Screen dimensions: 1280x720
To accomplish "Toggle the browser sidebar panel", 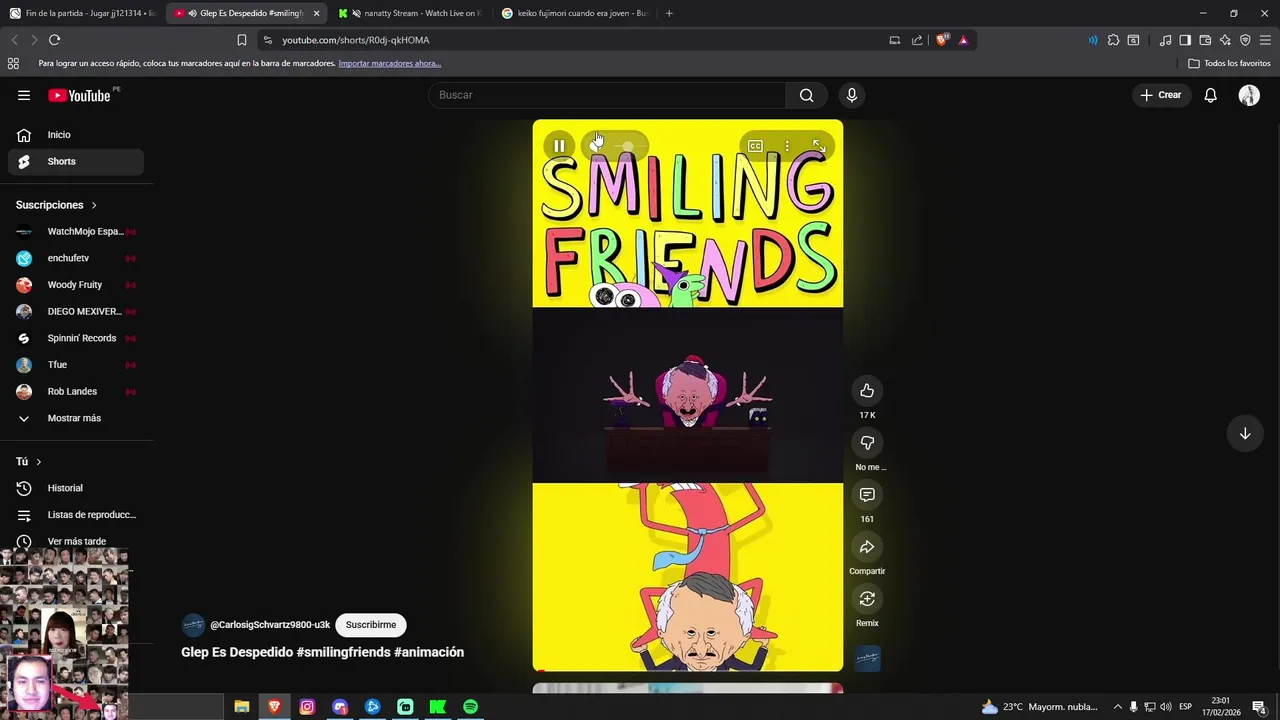I will pyautogui.click(x=1185, y=40).
